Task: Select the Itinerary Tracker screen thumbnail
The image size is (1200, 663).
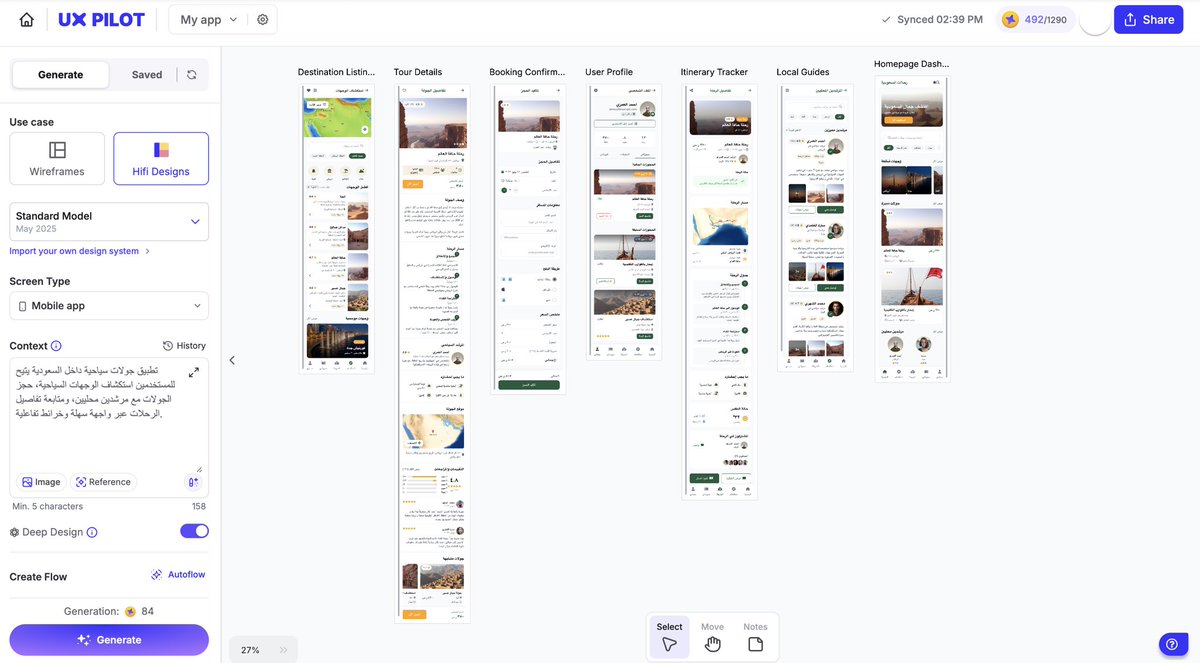Action: click(719, 291)
